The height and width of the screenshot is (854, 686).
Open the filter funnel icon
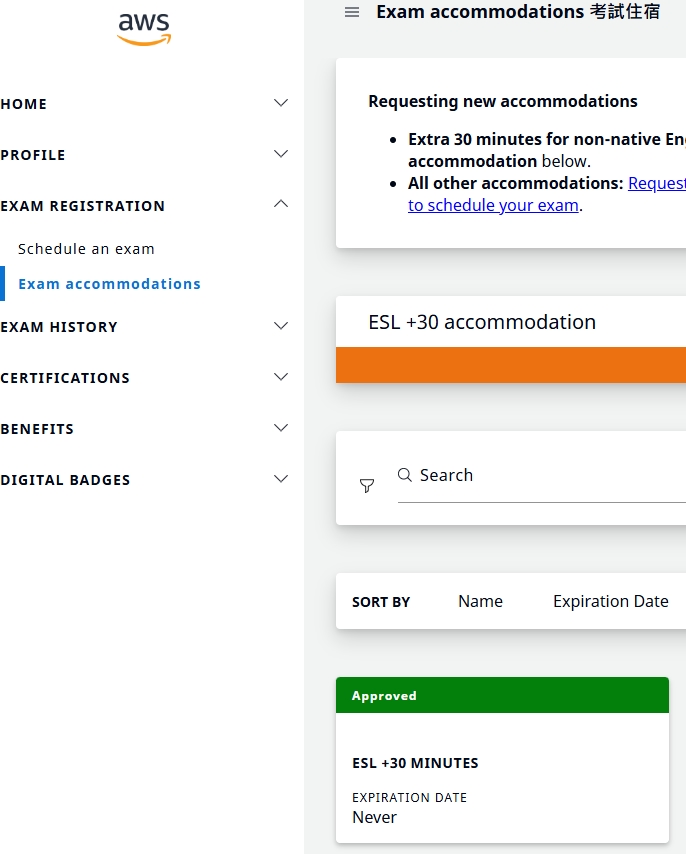(367, 486)
